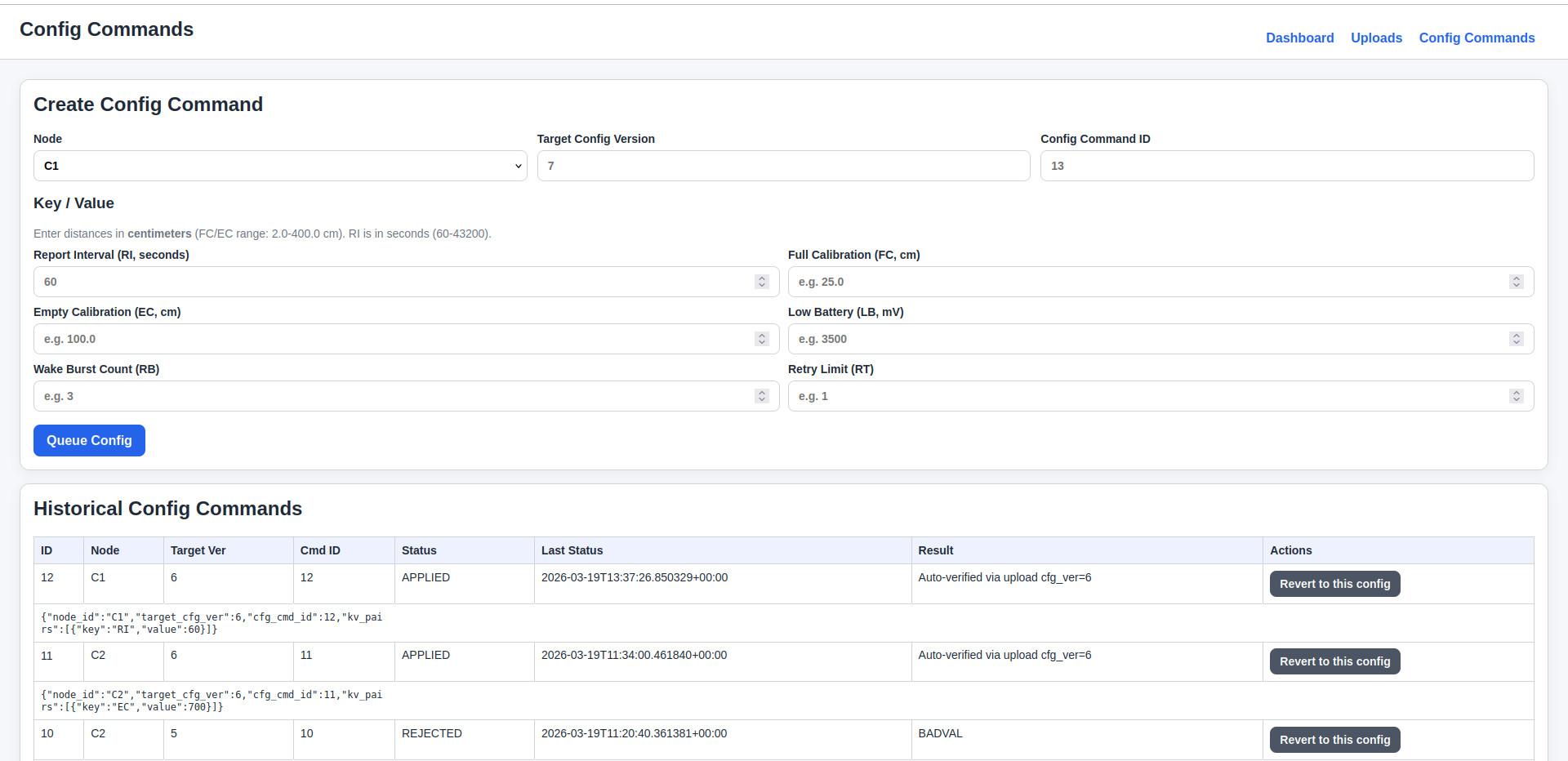Click the Target Config Version field
The height and width of the screenshot is (761, 1568).
(x=782, y=166)
